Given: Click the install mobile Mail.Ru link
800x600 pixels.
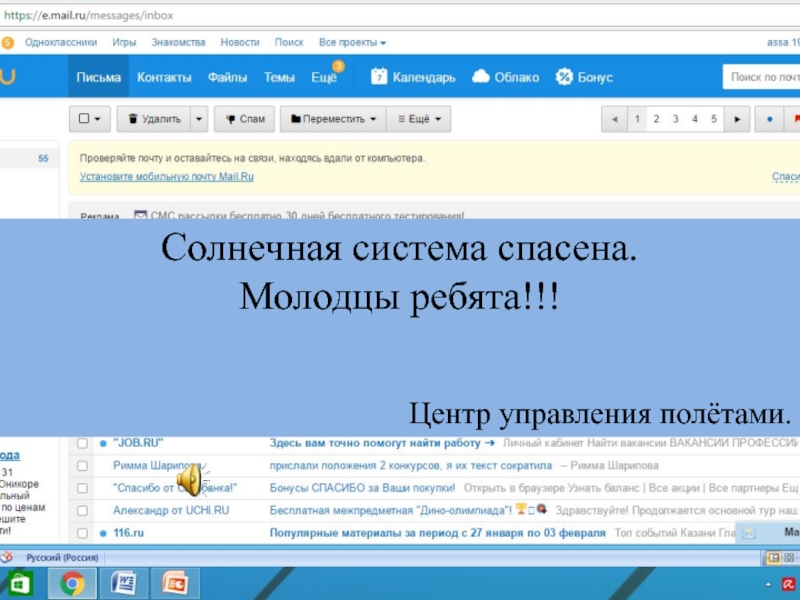Looking at the screenshot, I should 167,176.
